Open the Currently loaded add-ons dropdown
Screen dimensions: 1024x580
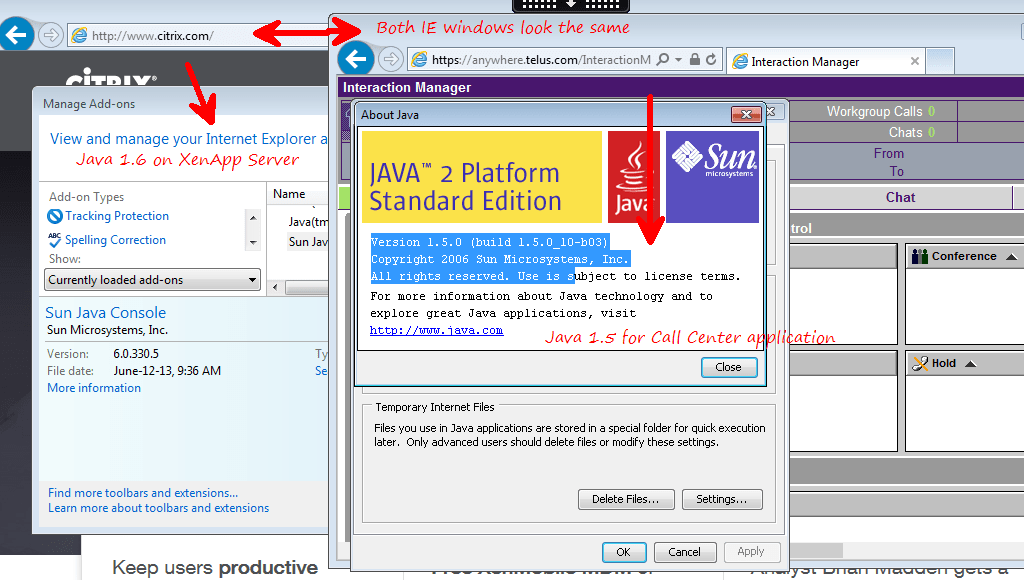pos(152,280)
